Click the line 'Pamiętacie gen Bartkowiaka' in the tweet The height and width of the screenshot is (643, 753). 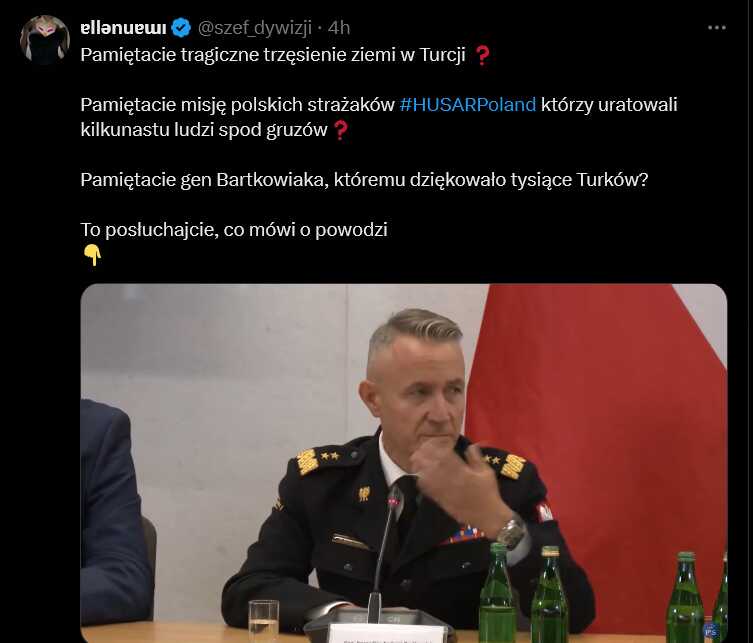[364, 180]
